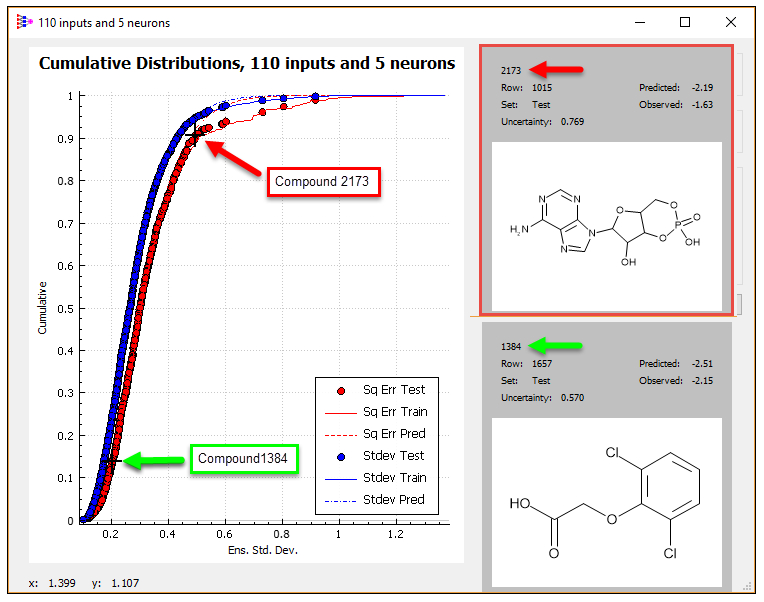Click the x coordinate readout 1.399
Image resolution: width=764 pixels, height=602 pixels.
[x=62, y=583]
